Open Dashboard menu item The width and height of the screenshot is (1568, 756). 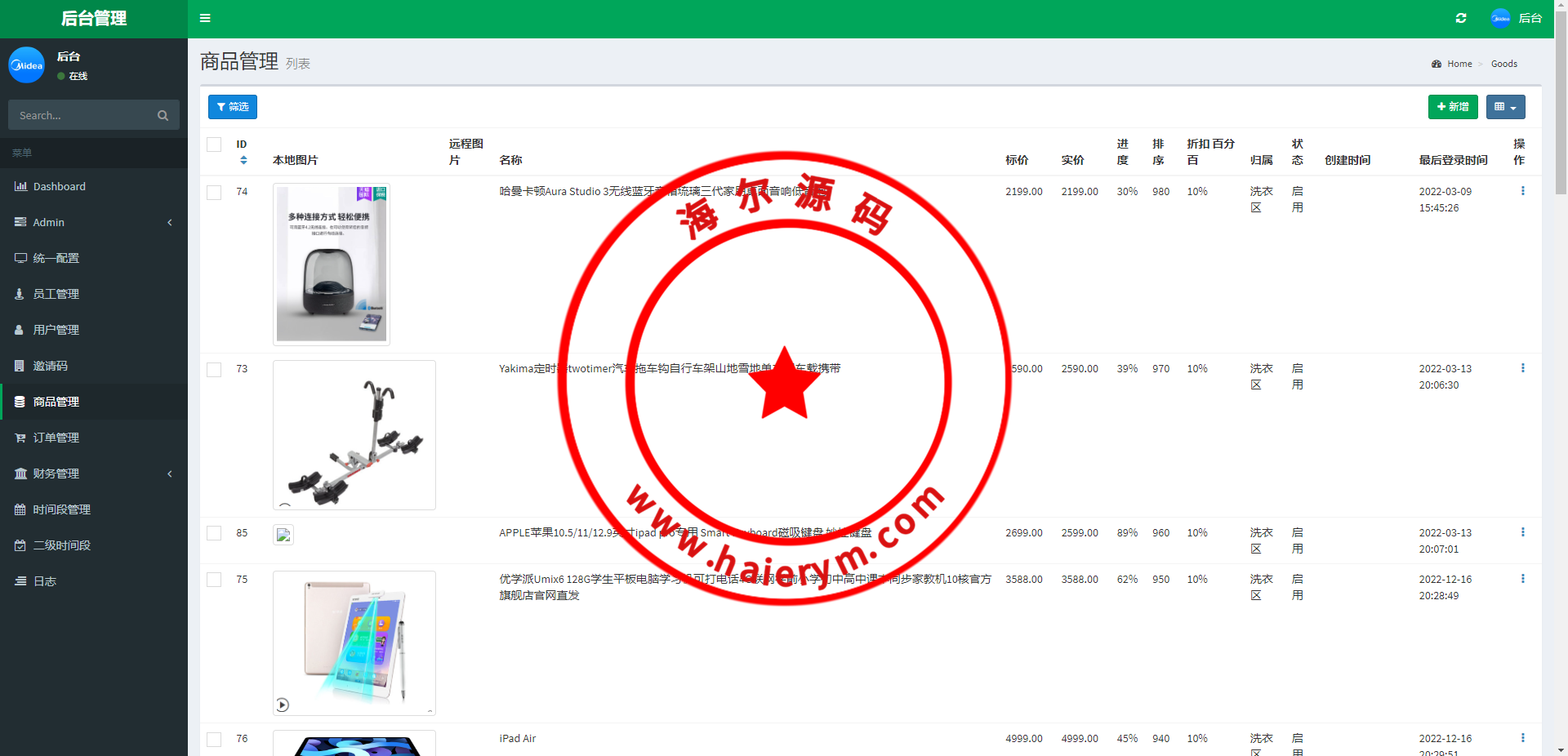point(94,186)
